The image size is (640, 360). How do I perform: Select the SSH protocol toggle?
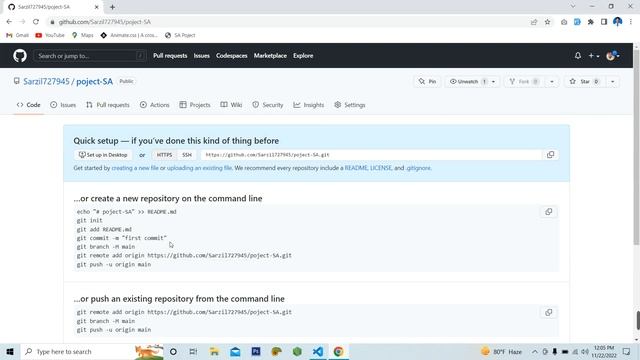(x=187, y=155)
